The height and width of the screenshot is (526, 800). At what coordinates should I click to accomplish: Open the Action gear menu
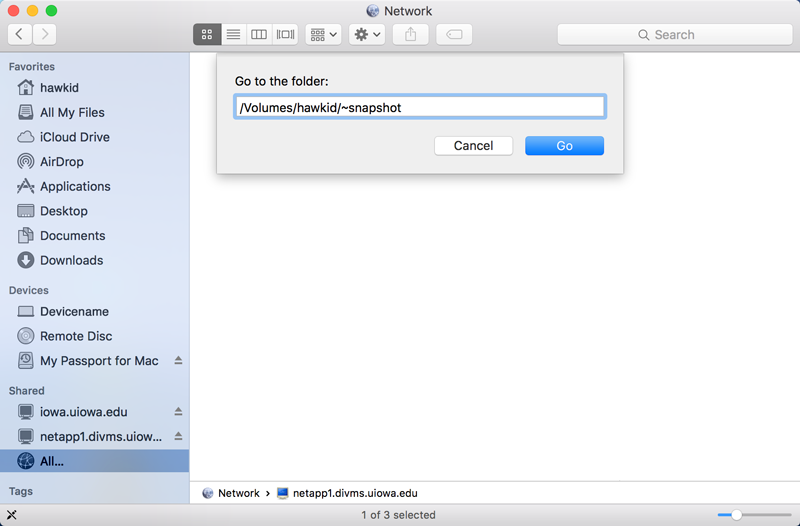click(x=367, y=34)
